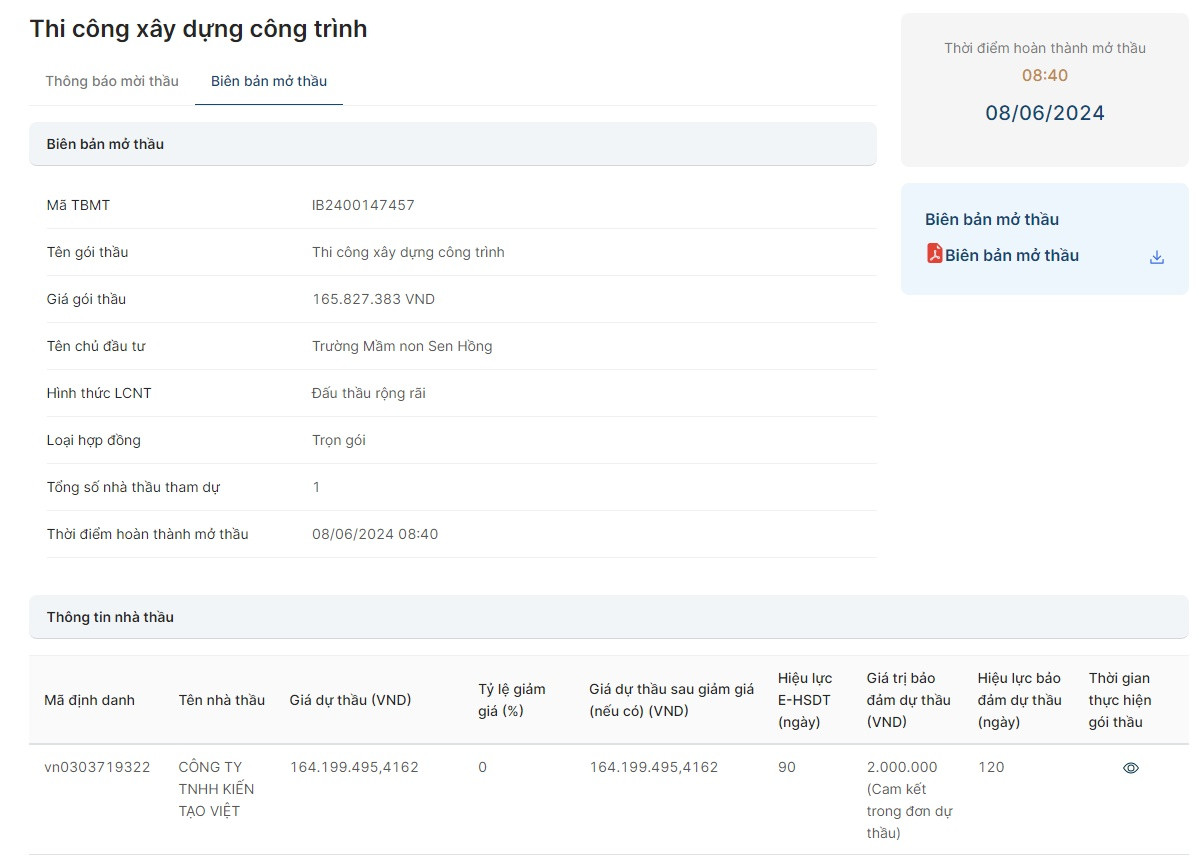Click the Mã TBMT value IB2400147457
1199x856 pixels.
(363, 205)
